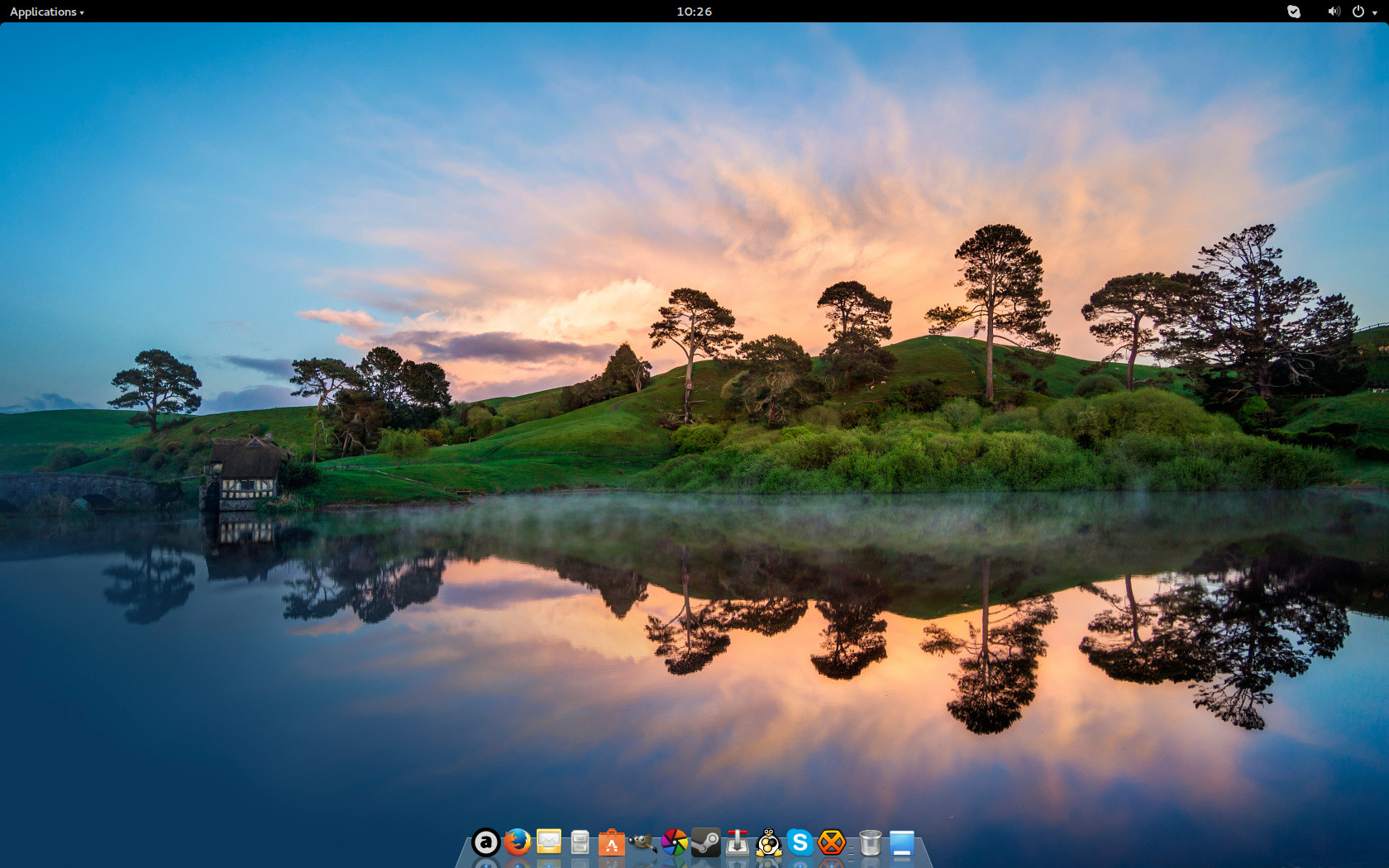The width and height of the screenshot is (1389, 868).
Task: Open the red lever download icon in the dock
Action: (x=737, y=842)
